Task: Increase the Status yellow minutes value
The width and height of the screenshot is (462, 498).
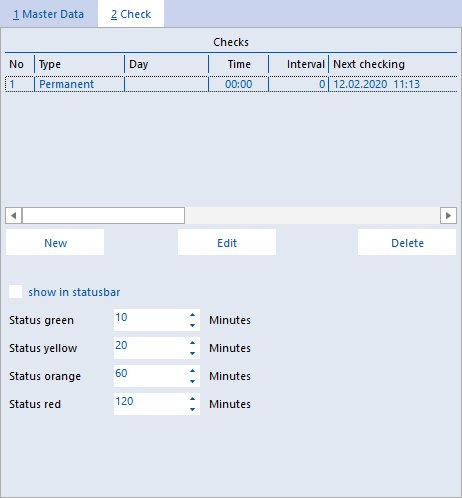Action: [x=192, y=343]
